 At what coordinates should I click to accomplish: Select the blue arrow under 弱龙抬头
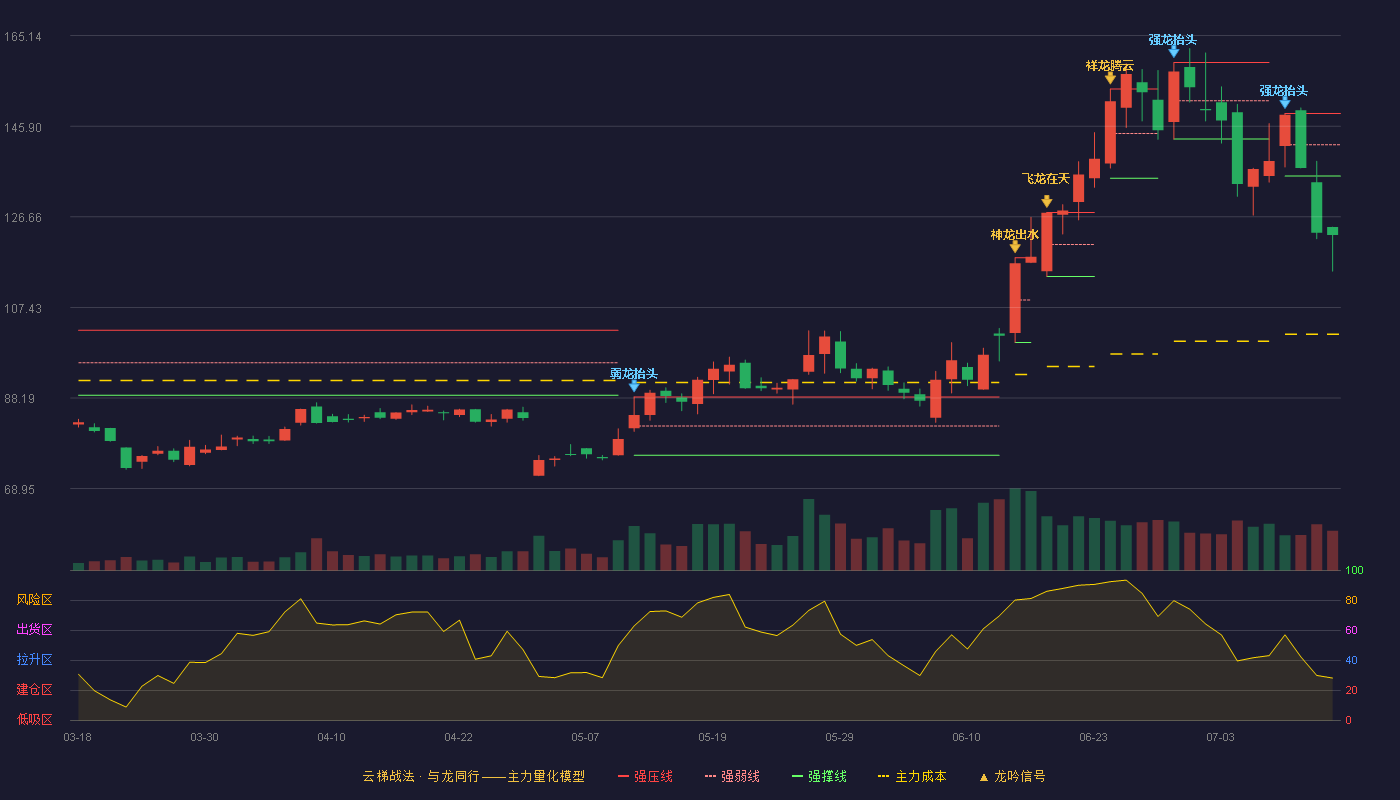click(634, 386)
